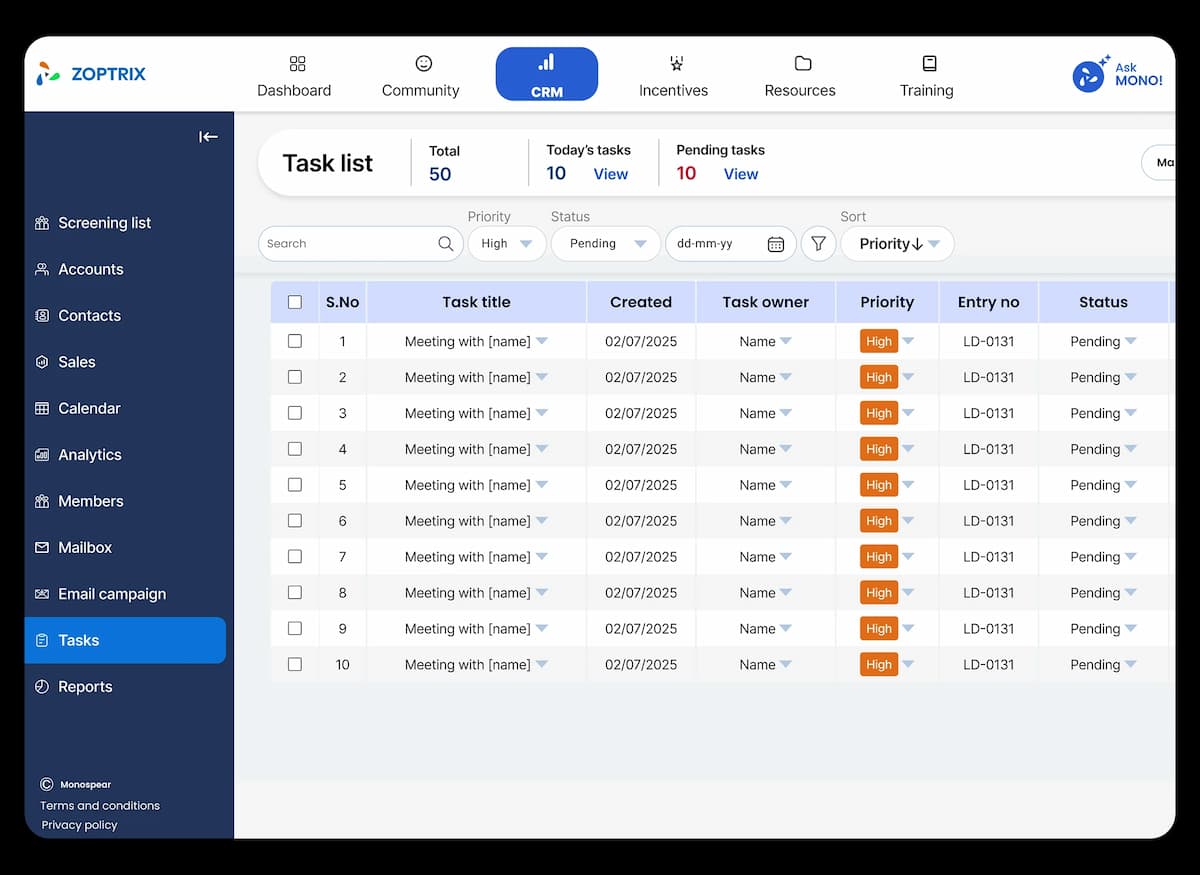Open the Status Pending filter dropdown
This screenshot has height=875, width=1200.
605,243
